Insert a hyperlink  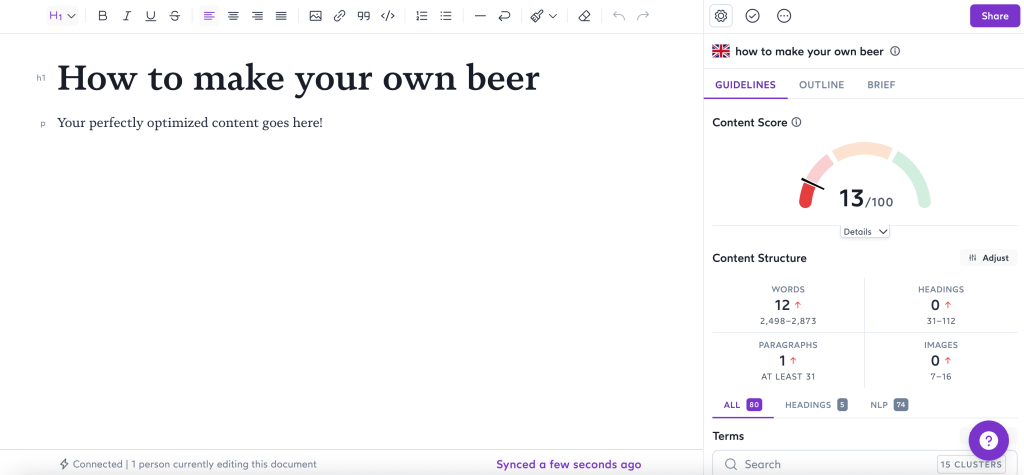pyautogui.click(x=340, y=16)
